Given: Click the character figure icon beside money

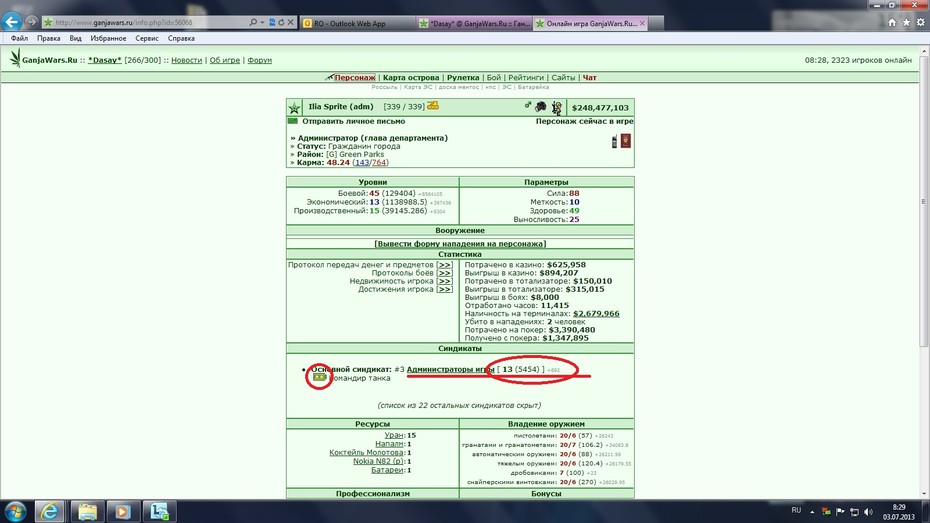Looking at the screenshot, I should [x=556, y=107].
